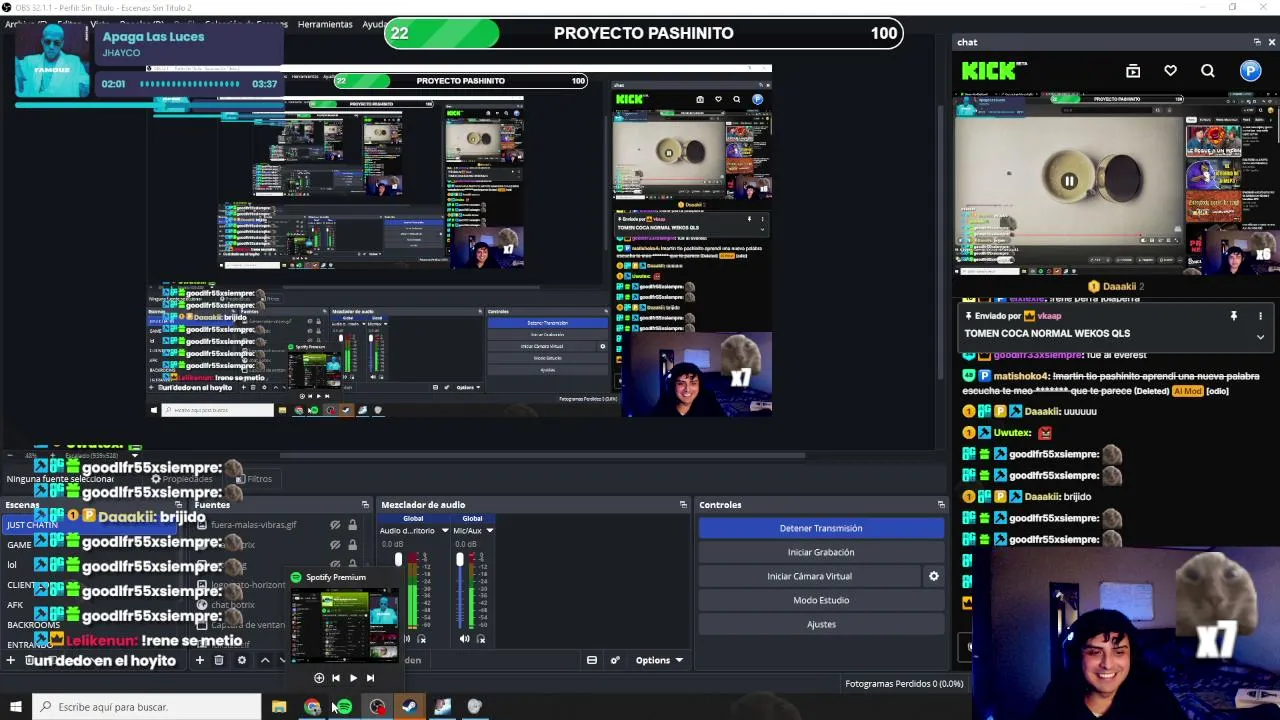Select the GAME scene

[x=20, y=545]
